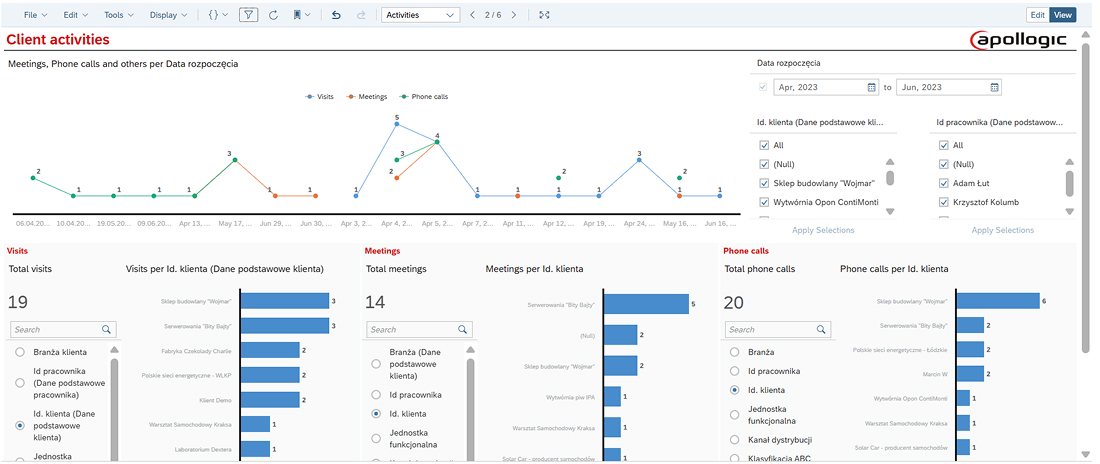Click the refresh icon in toolbar

pos(273,15)
